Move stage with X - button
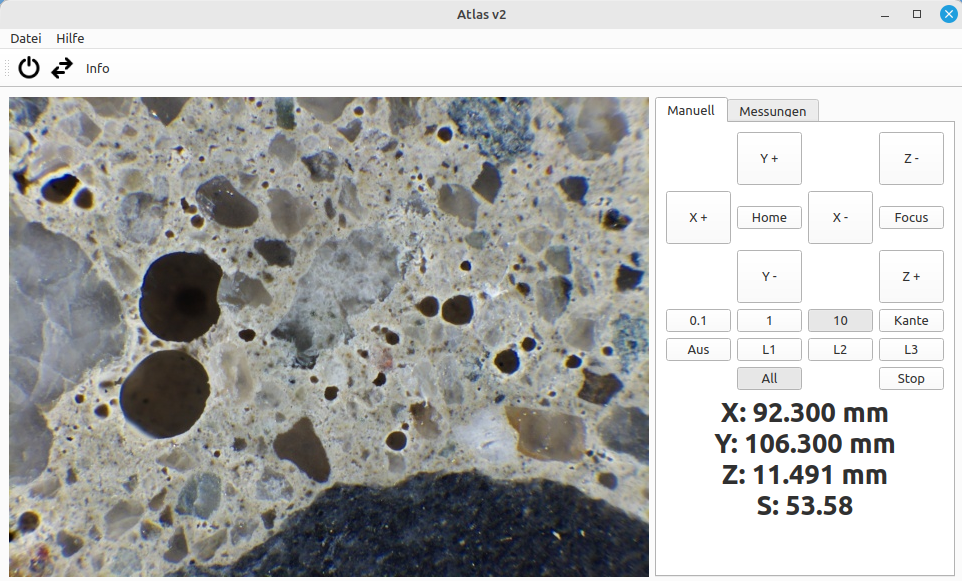 pos(841,217)
